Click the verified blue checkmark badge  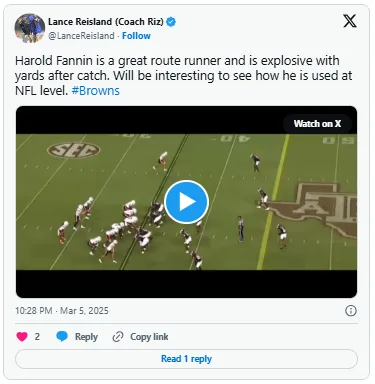pyautogui.click(x=171, y=22)
